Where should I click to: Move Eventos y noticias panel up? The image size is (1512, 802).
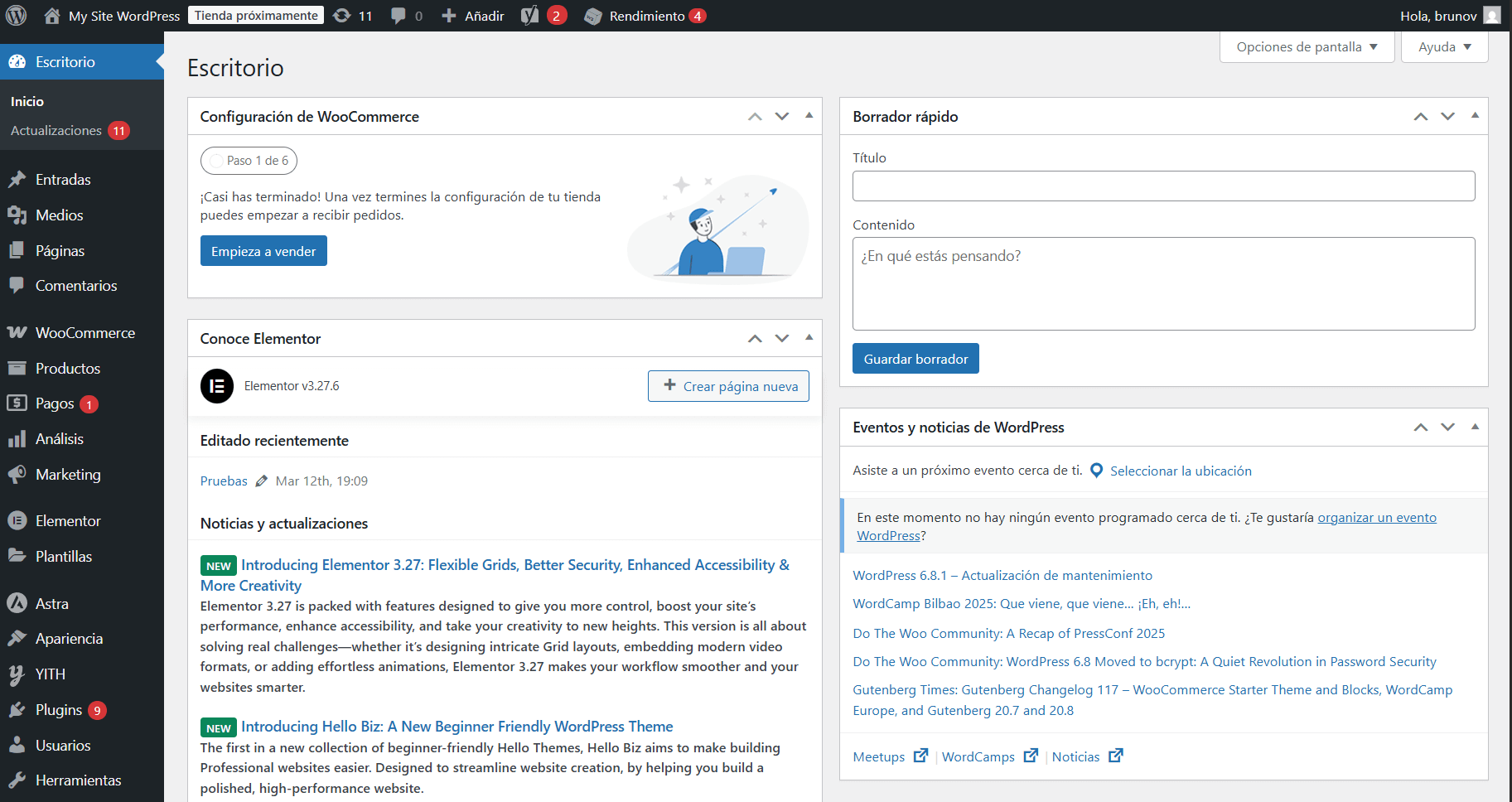[x=1421, y=428]
